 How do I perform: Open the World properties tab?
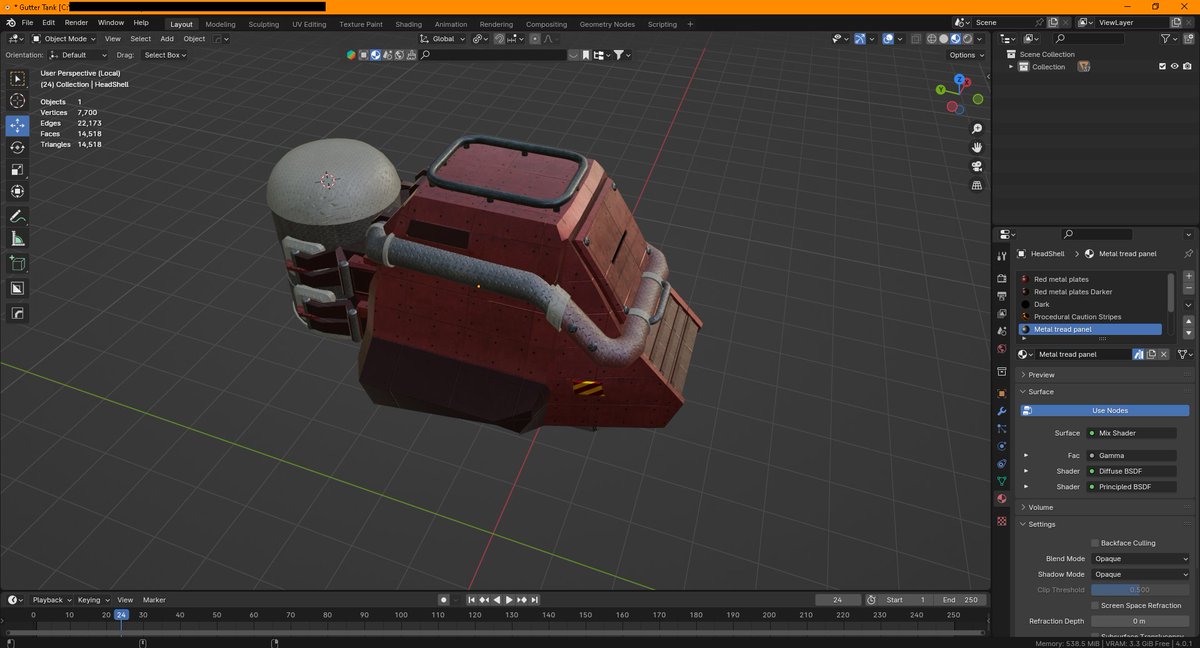[1002, 349]
